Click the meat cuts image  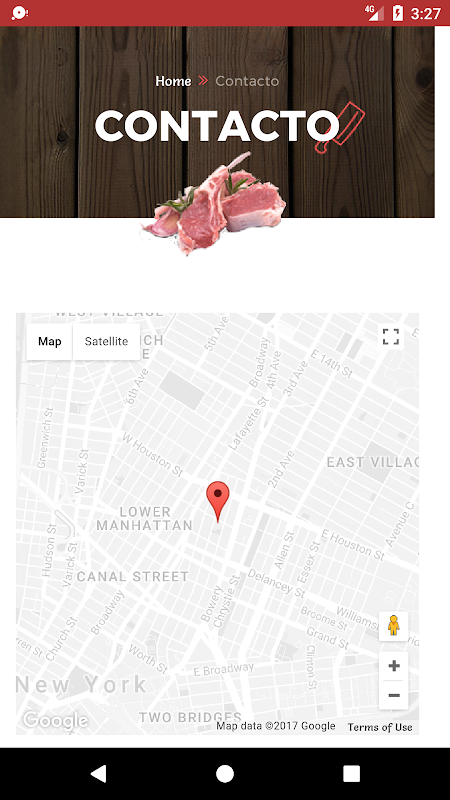(214, 204)
